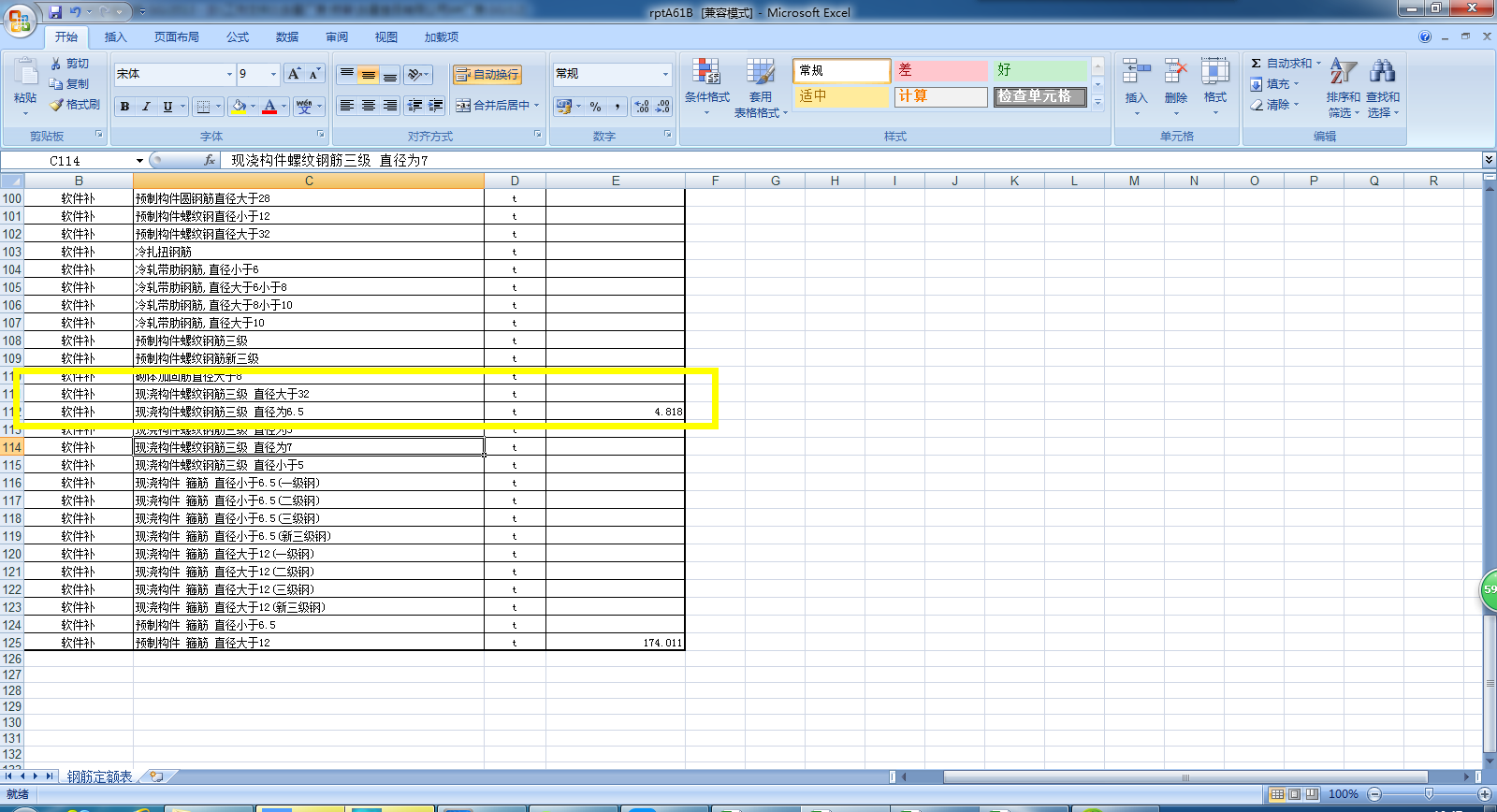Screen dimensions: 1497x812
Task: Click the Increase Indent icon
Action: click(x=436, y=106)
